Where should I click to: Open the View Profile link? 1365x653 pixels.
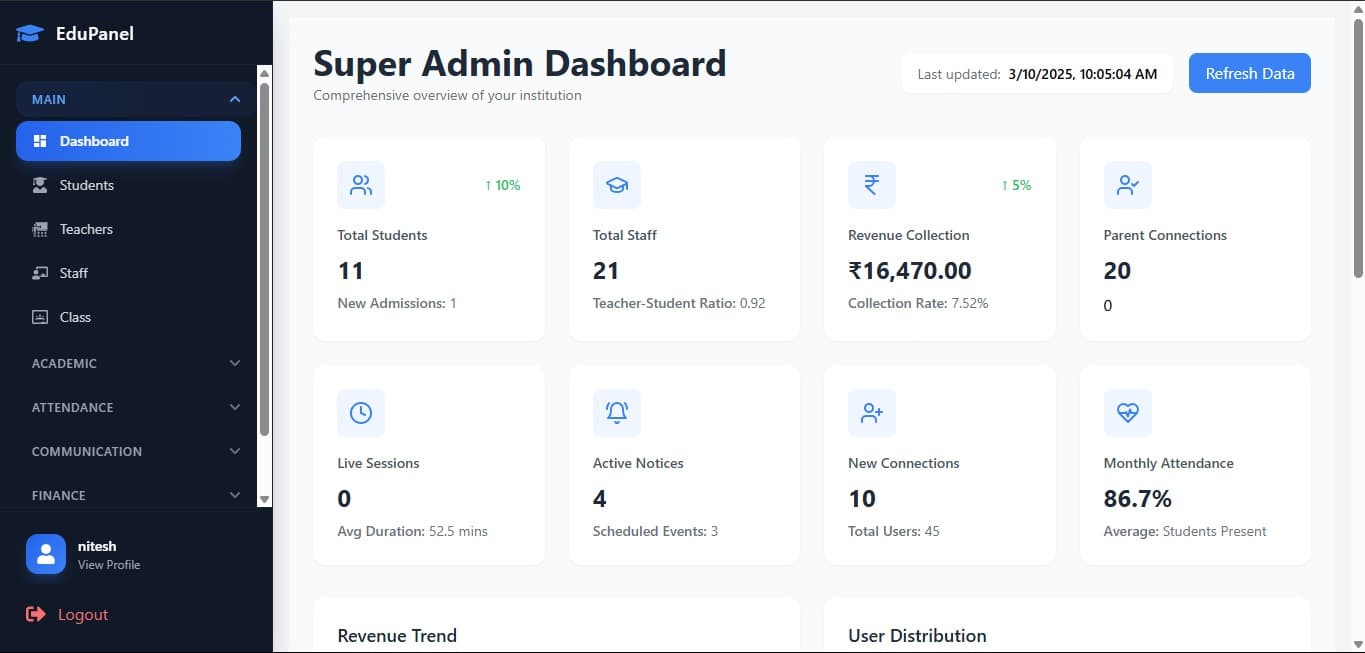[109, 565]
